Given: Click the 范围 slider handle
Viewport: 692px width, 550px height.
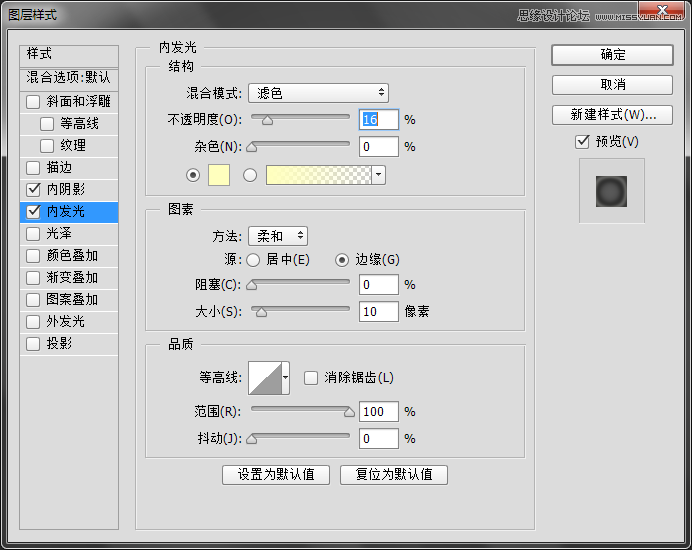Looking at the screenshot, I should [349, 412].
